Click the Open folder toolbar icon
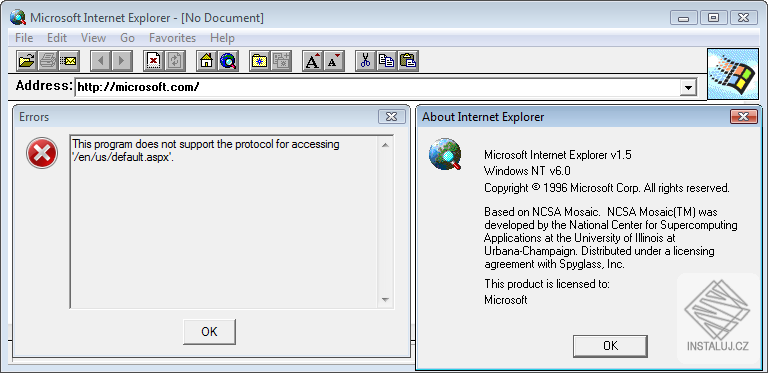The image size is (768, 373). click(x=27, y=61)
